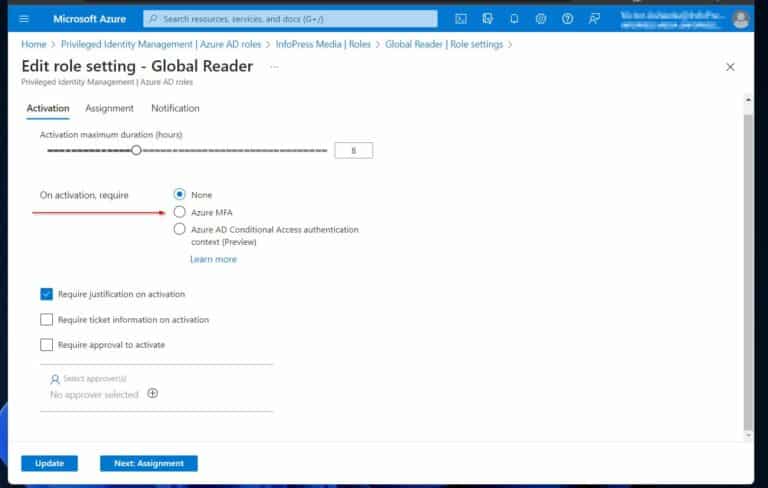Switch to the Activation tab
Image resolution: width=768 pixels, height=488 pixels.
coord(48,108)
